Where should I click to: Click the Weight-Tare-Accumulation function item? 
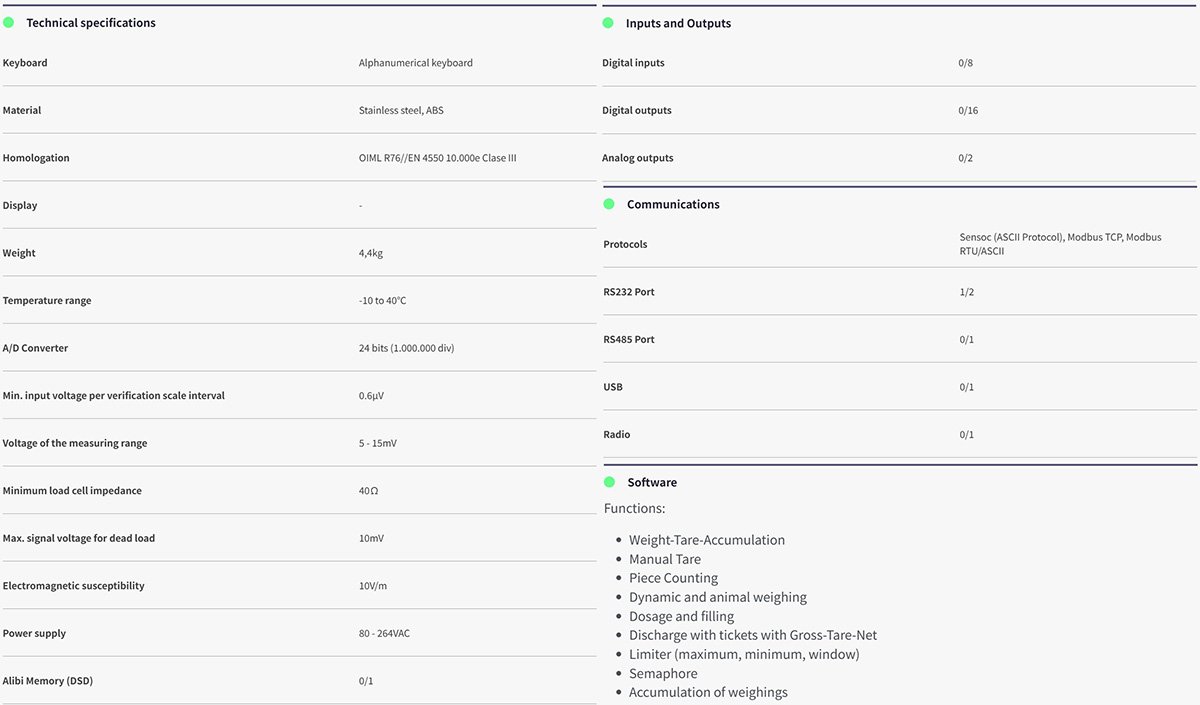[706, 540]
